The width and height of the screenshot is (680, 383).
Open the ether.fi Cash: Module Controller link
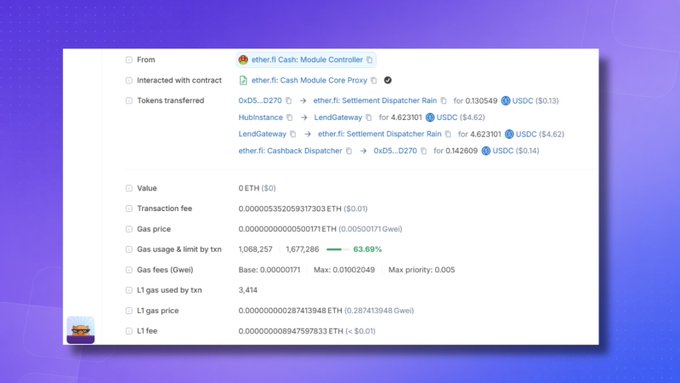click(x=307, y=60)
